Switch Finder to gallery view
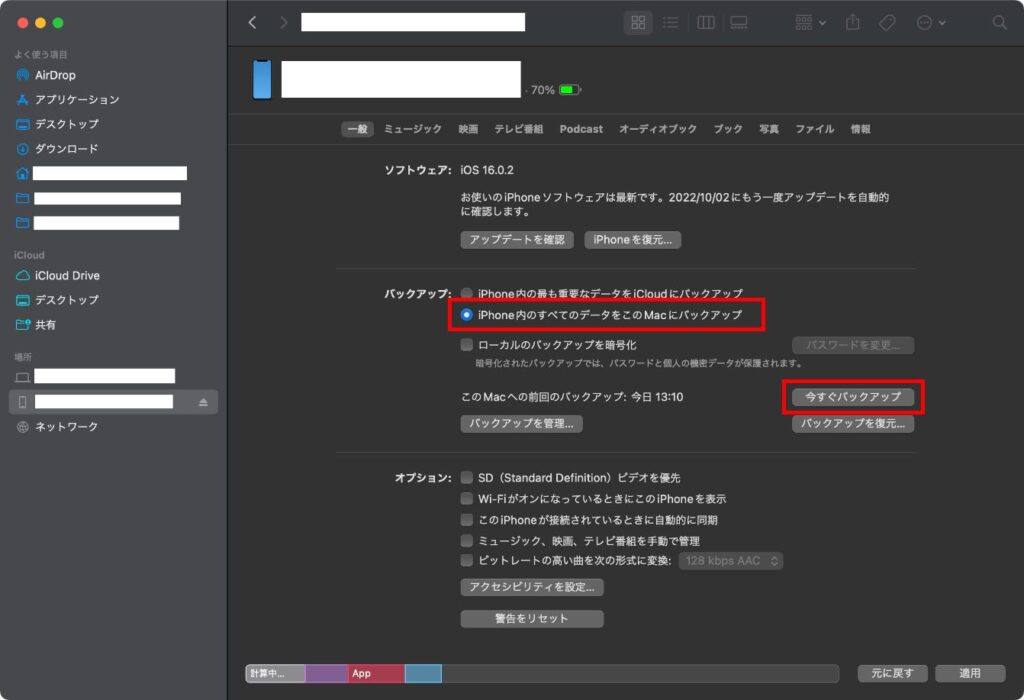This screenshot has width=1024, height=700. [x=739, y=22]
